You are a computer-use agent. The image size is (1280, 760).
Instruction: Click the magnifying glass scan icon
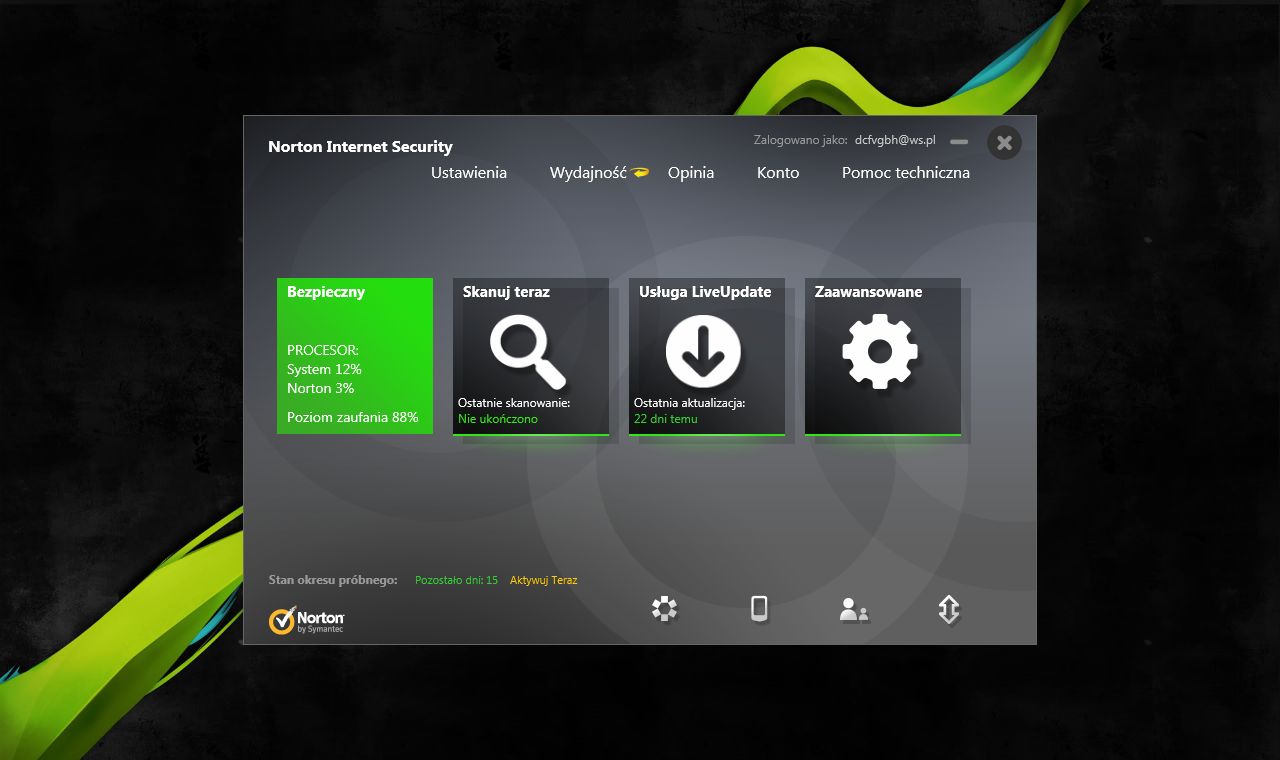528,351
